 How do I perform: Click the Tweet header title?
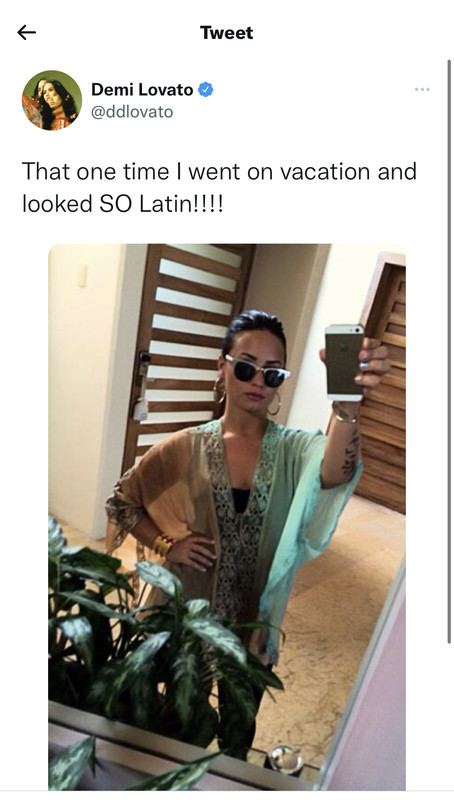(x=226, y=33)
